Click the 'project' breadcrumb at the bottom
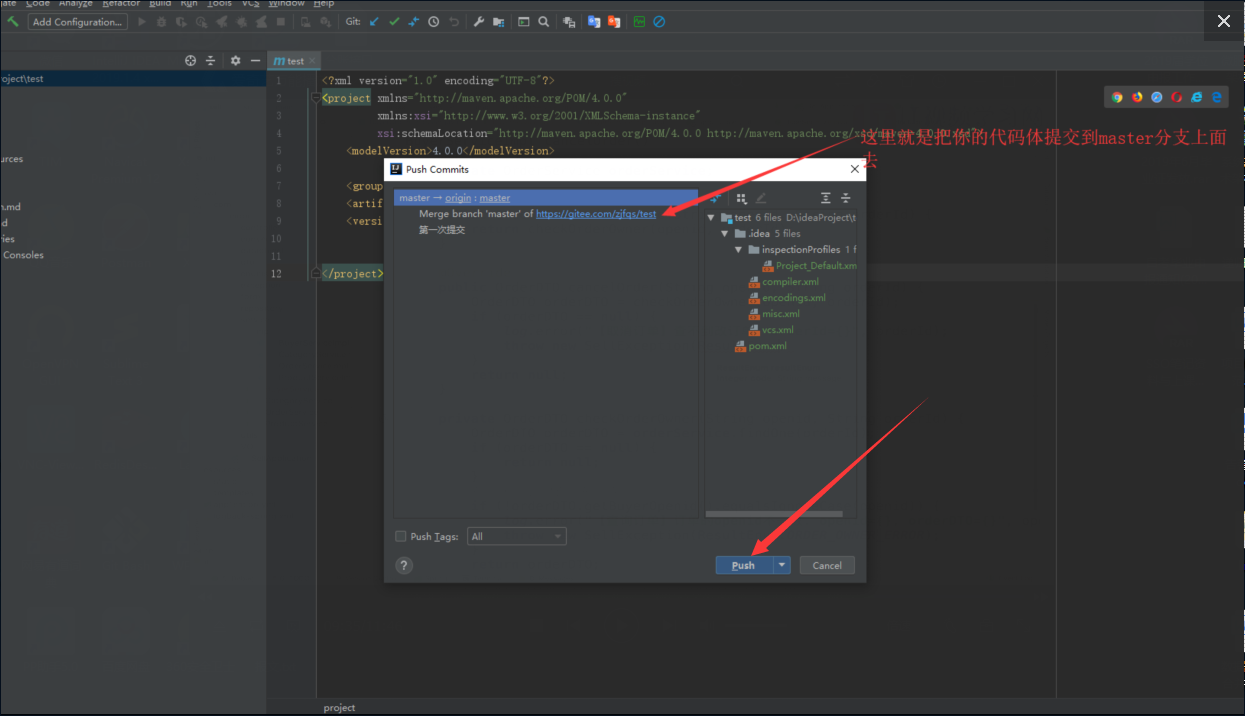 click(x=339, y=707)
